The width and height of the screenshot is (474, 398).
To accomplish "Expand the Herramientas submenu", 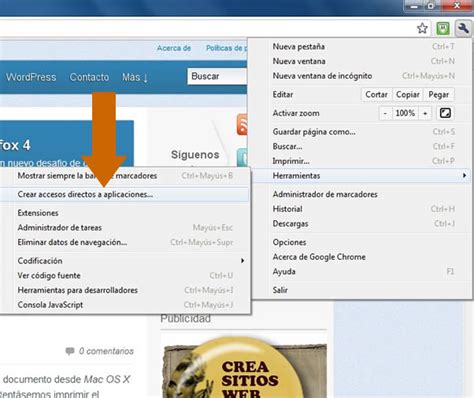I will point(361,176).
